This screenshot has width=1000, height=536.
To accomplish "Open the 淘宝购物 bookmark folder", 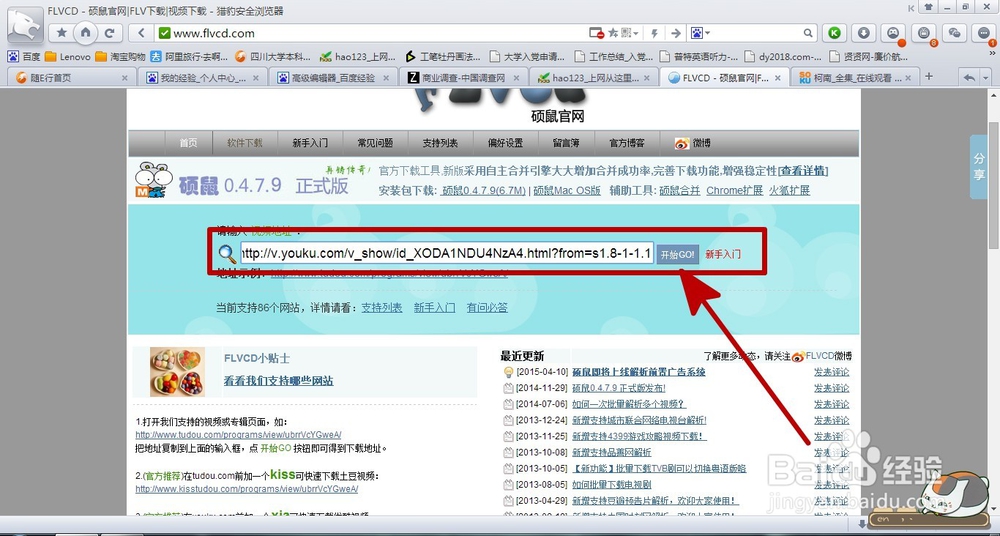I will 120,56.
